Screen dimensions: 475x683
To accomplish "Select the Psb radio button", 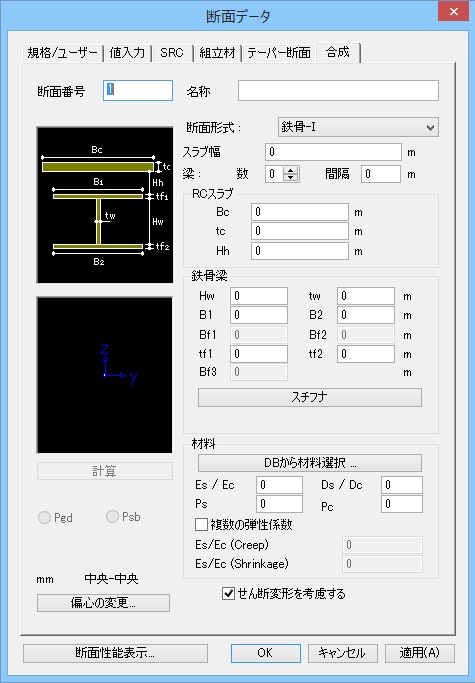I will pyautogui.click(x=112, y=517).
